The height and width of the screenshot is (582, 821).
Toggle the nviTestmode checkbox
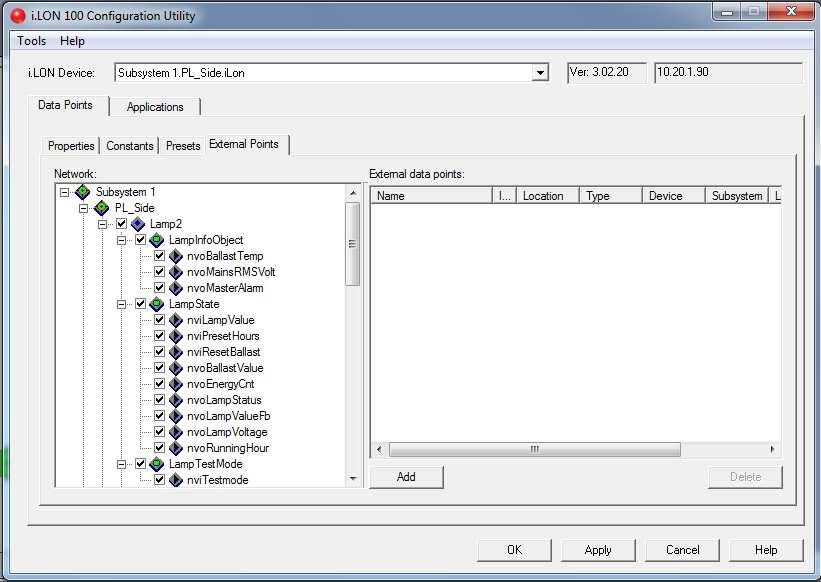tap(160, 480)
